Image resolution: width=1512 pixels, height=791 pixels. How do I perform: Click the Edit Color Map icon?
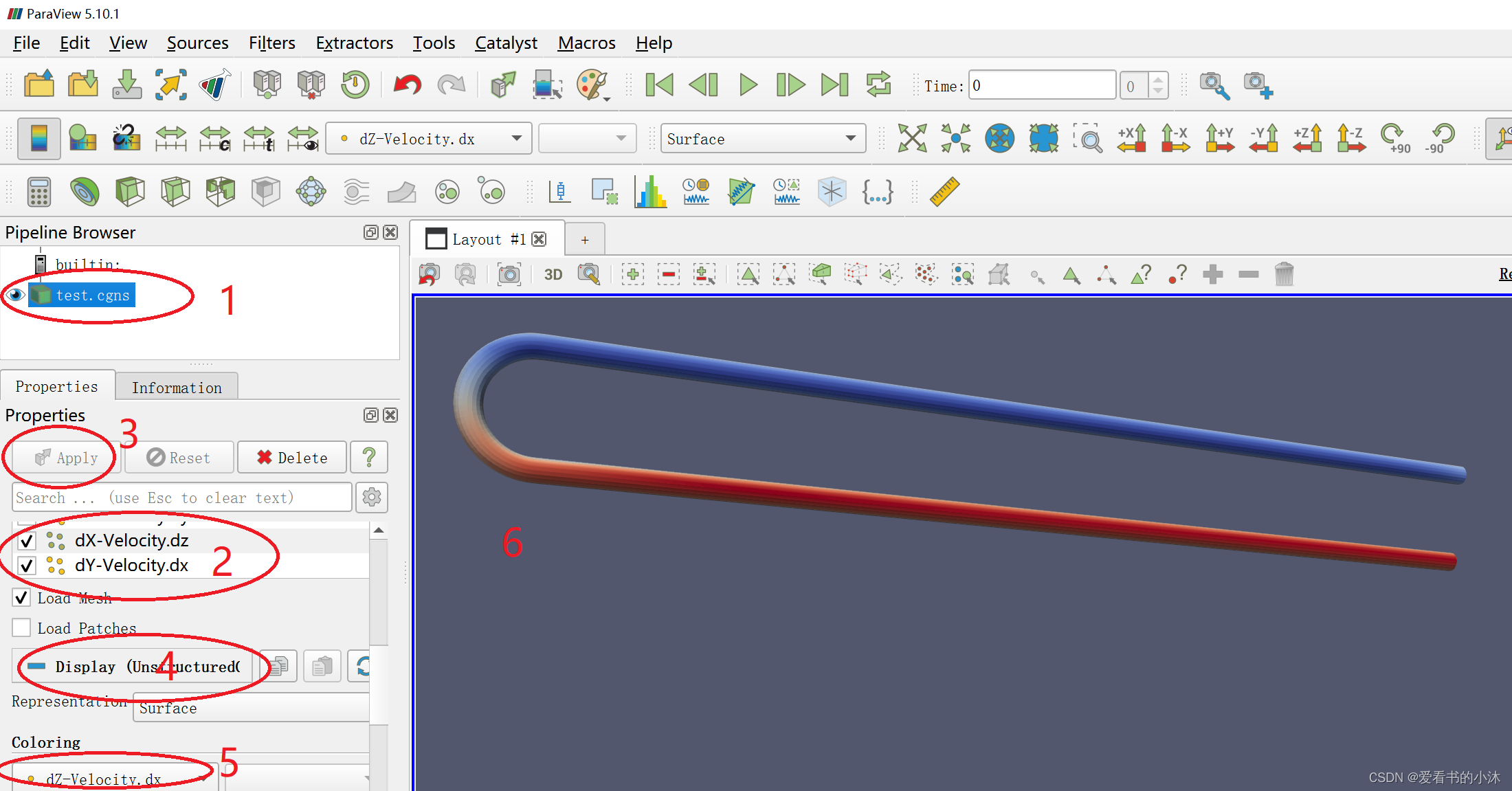(83, 139)
